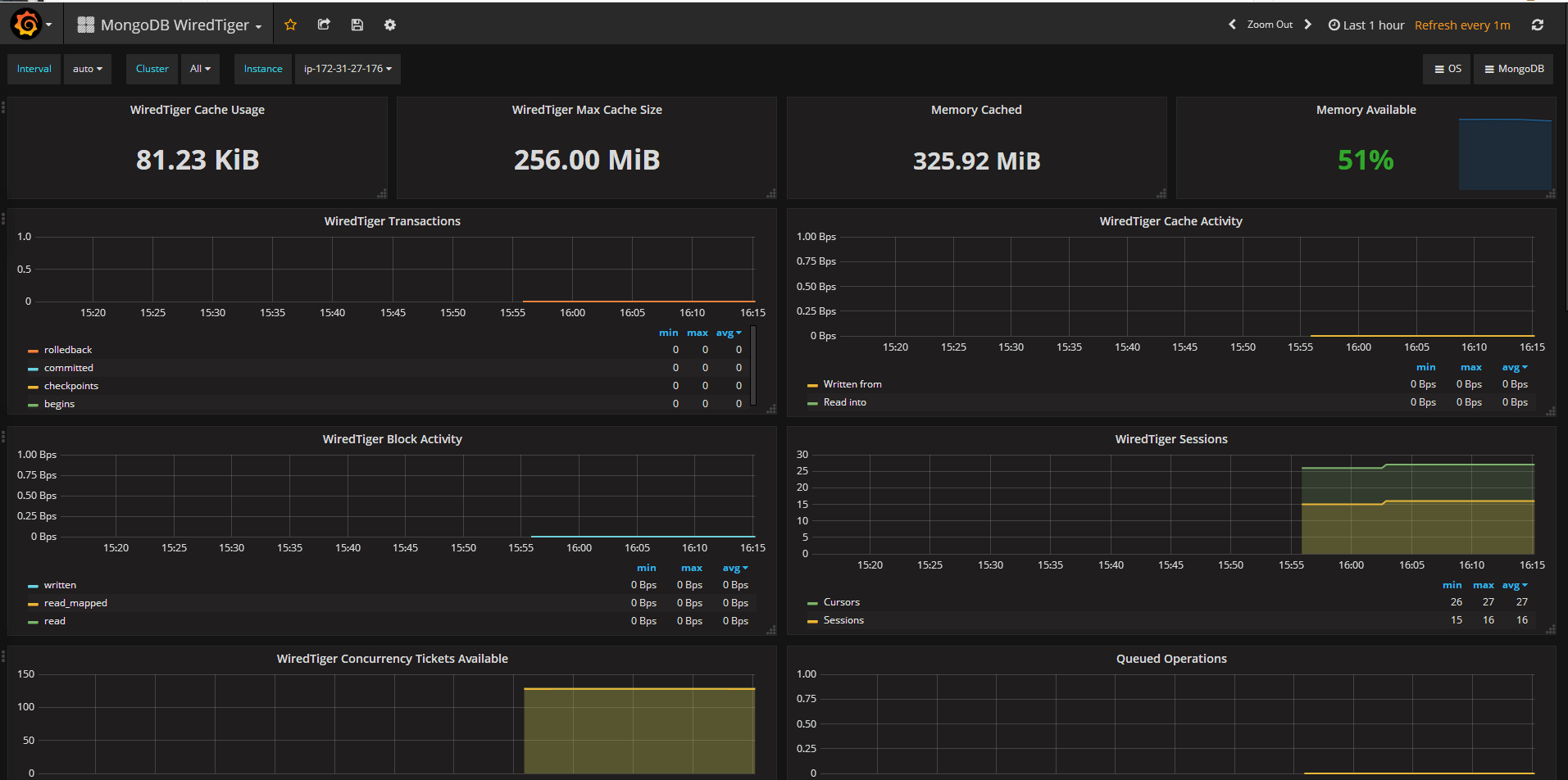This screenshot has height=780, width=1568.
Task: Open Queued Operations panel title menu
Action: tap(1170, 659)
